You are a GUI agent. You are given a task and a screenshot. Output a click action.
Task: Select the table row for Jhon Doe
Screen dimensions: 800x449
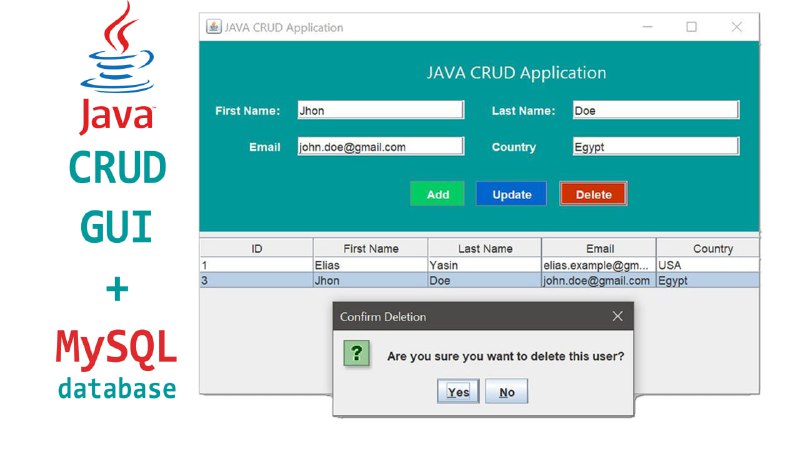tap(479, 280)
